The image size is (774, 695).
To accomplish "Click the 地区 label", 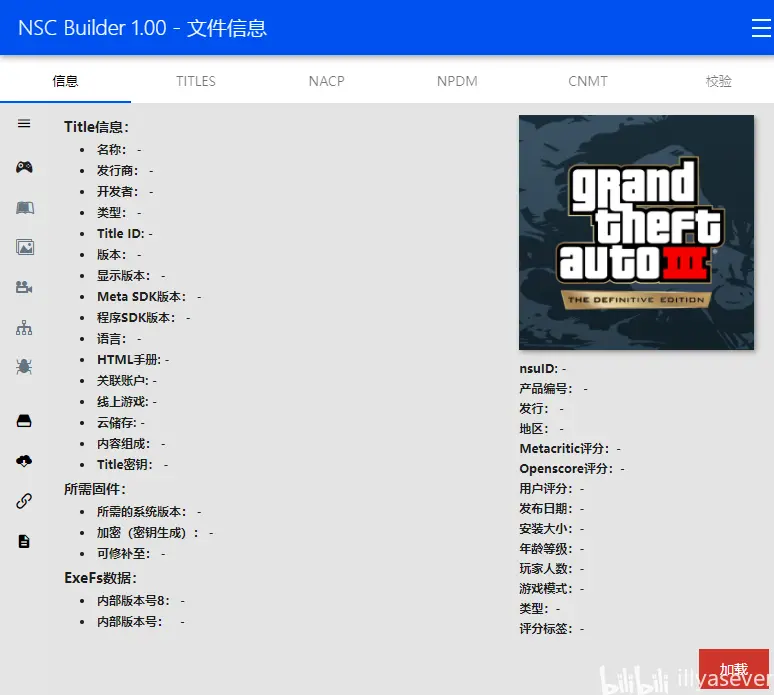I will 534,428.
